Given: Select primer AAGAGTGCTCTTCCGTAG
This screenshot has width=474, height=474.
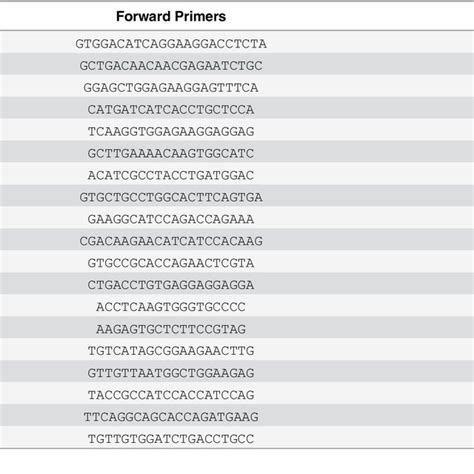Looking at the screenshot, I should point(171,329).
